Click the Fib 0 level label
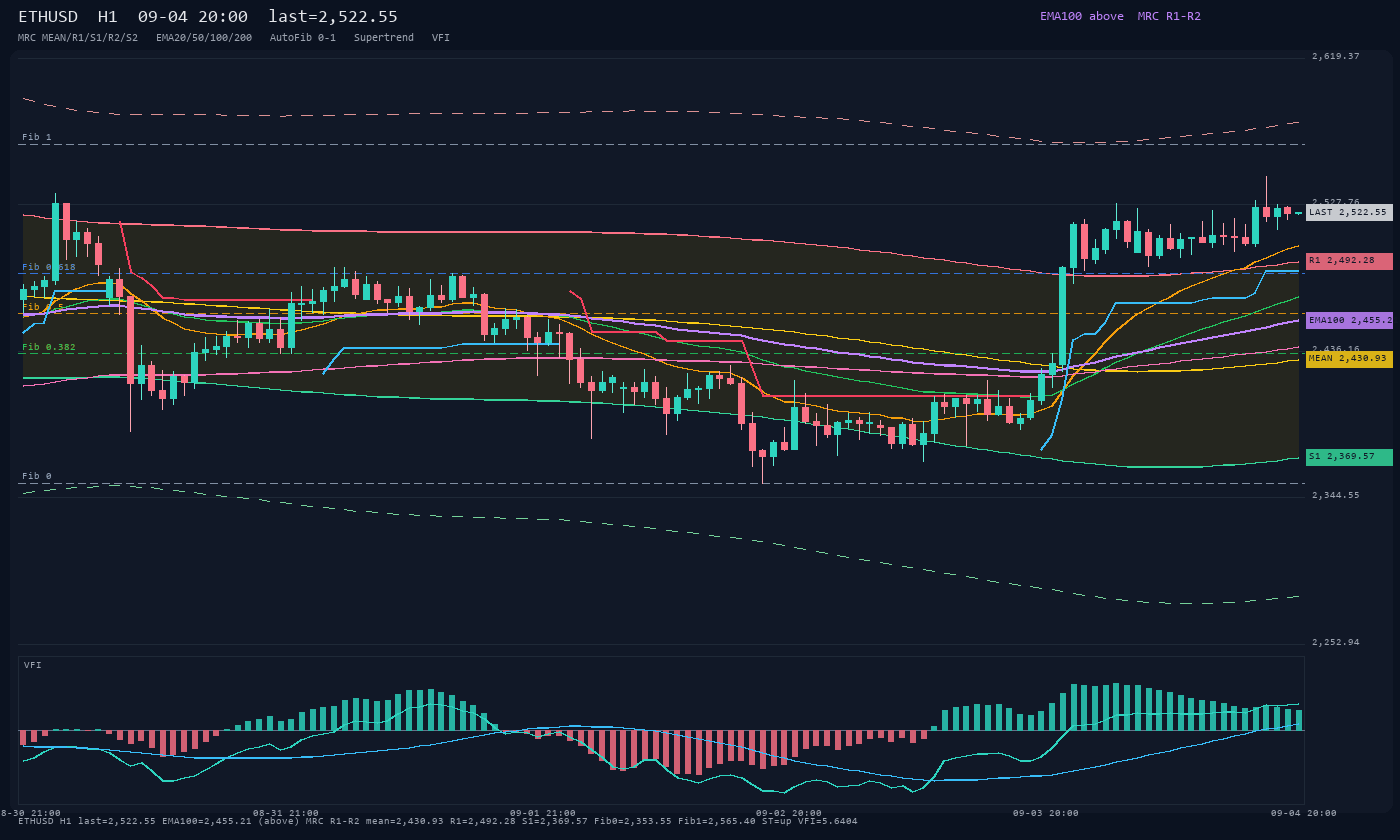The width and height of the screenshot is (1400, 840). 37,476
